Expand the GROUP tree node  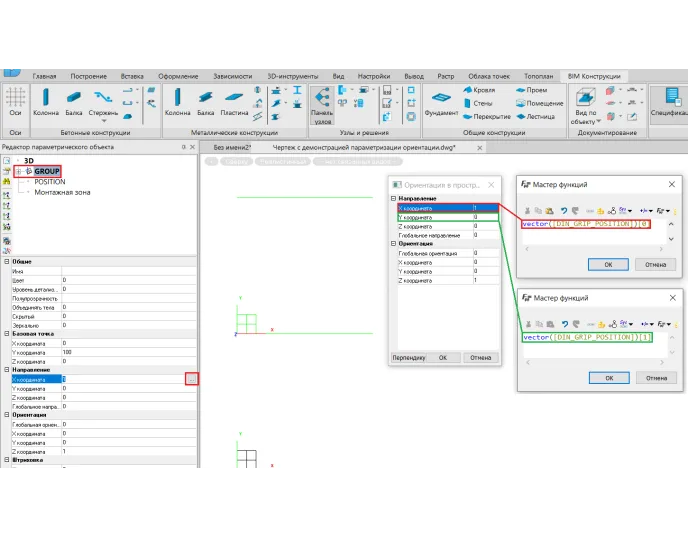click(19, 171)
